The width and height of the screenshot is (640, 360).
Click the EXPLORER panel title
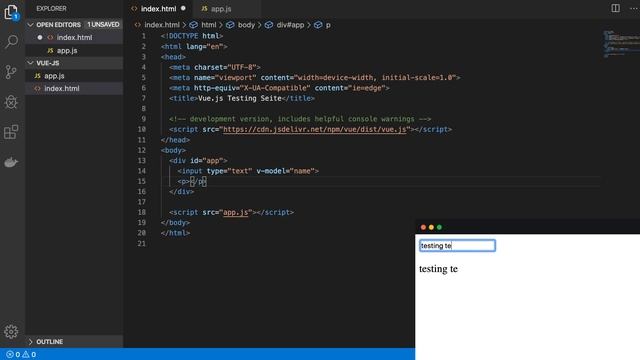(51, 9)
